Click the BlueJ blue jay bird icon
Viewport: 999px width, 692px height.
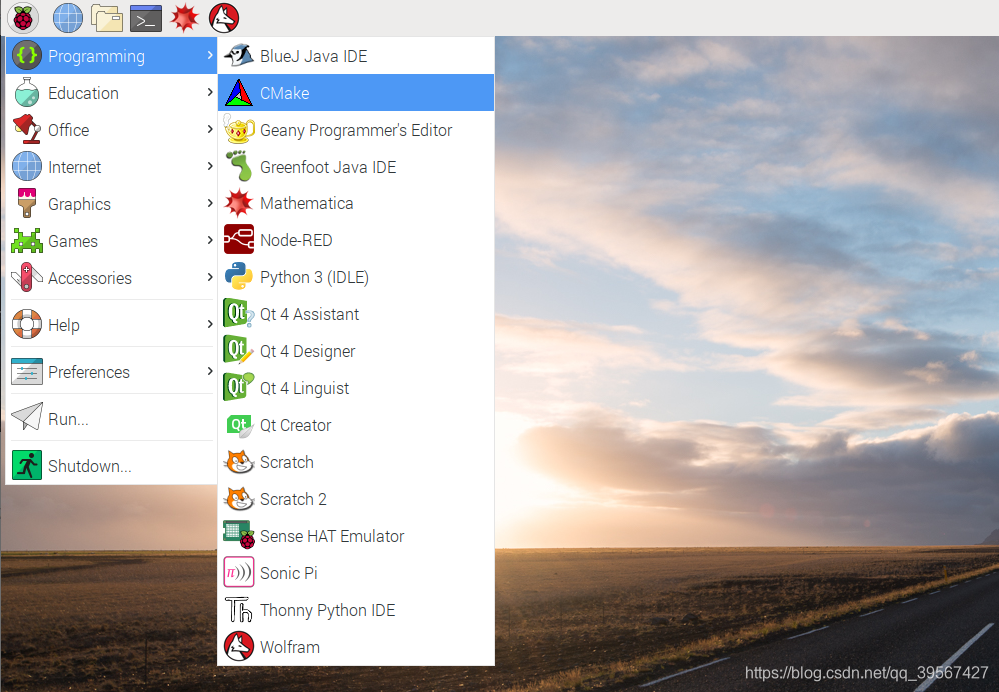coord(239,55)
